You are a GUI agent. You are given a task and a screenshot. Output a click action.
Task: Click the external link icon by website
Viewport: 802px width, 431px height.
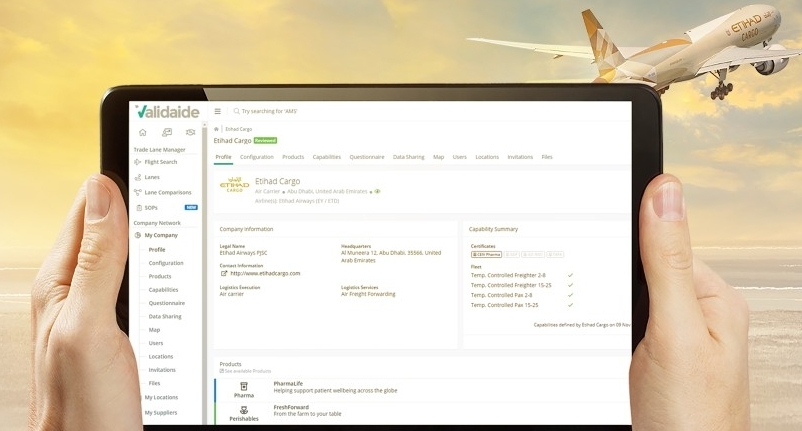224,274
